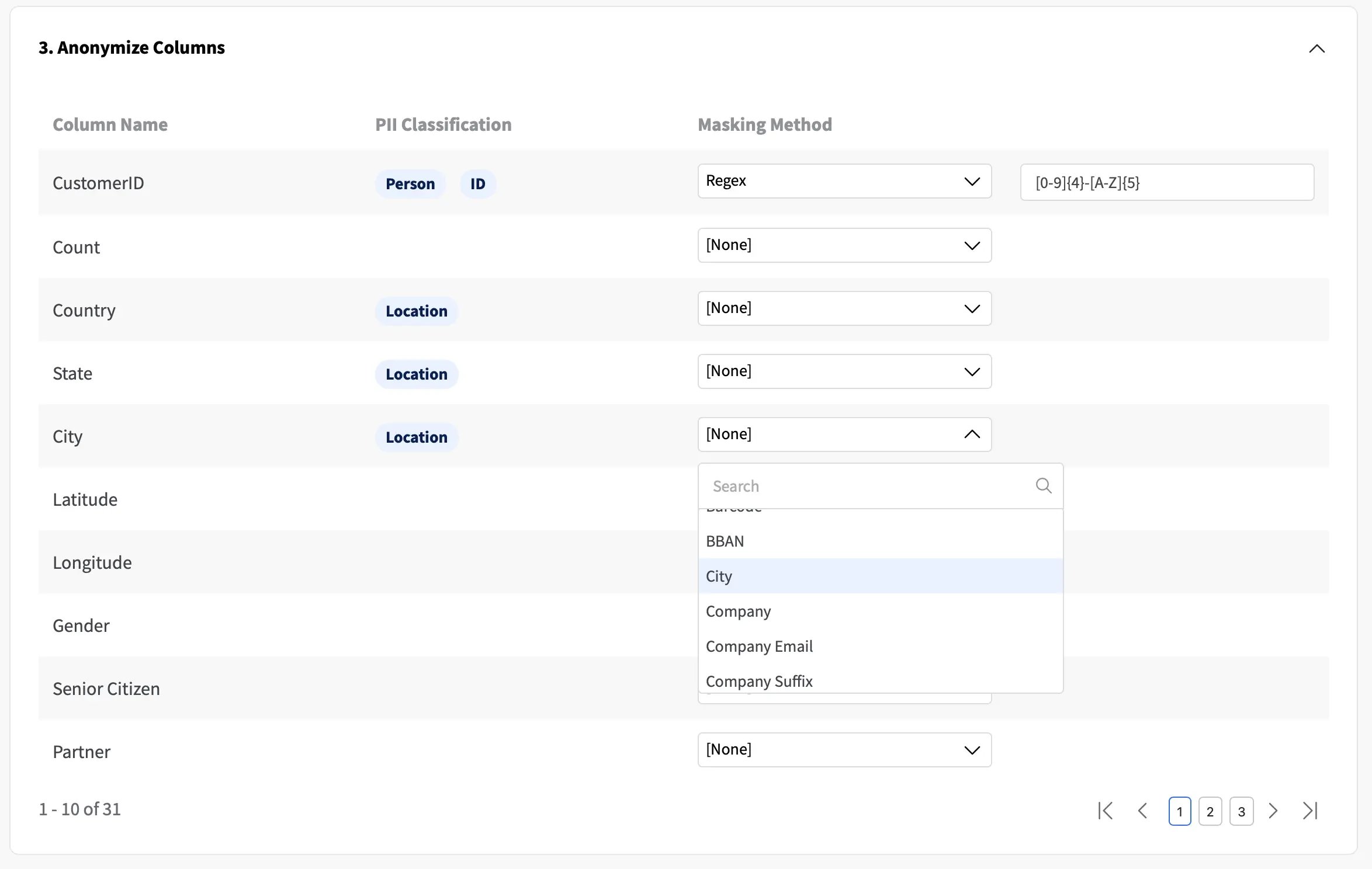Screen dimensions: 1372x869
Task: Click the PII Classification header
Action: click(x=444, y=124)
